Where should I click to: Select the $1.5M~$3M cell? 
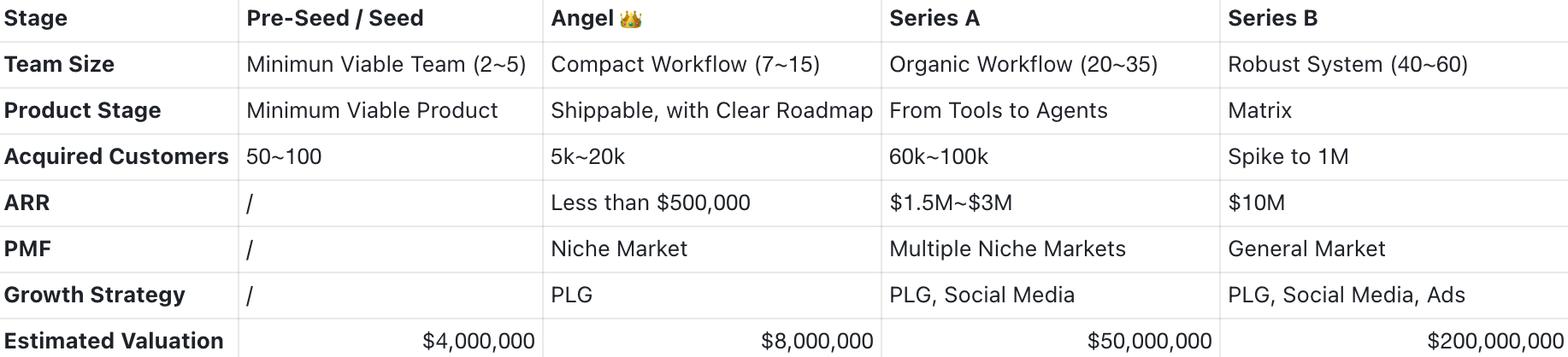tap(1051, 203)
